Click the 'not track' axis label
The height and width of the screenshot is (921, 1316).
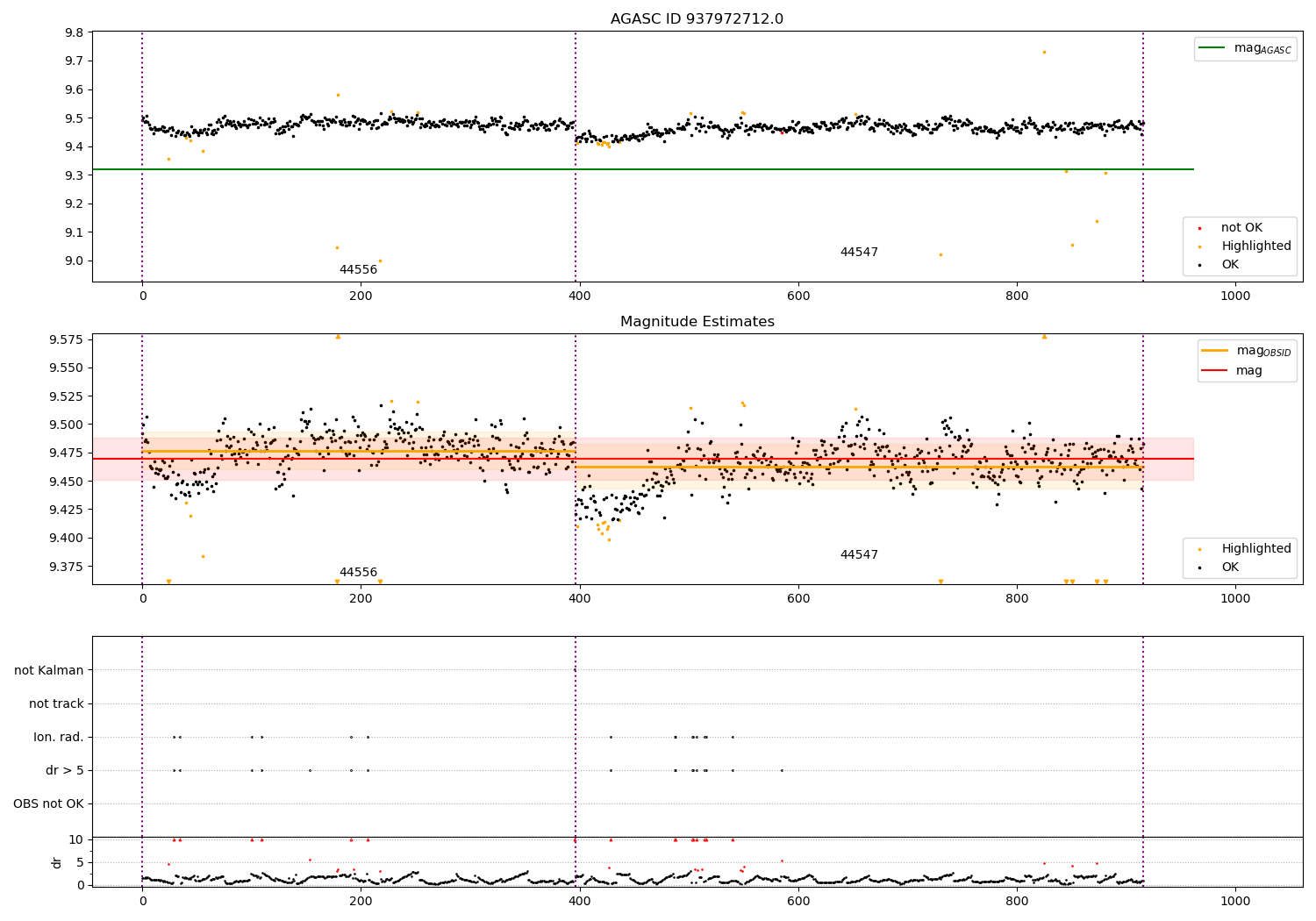[56, 704]
